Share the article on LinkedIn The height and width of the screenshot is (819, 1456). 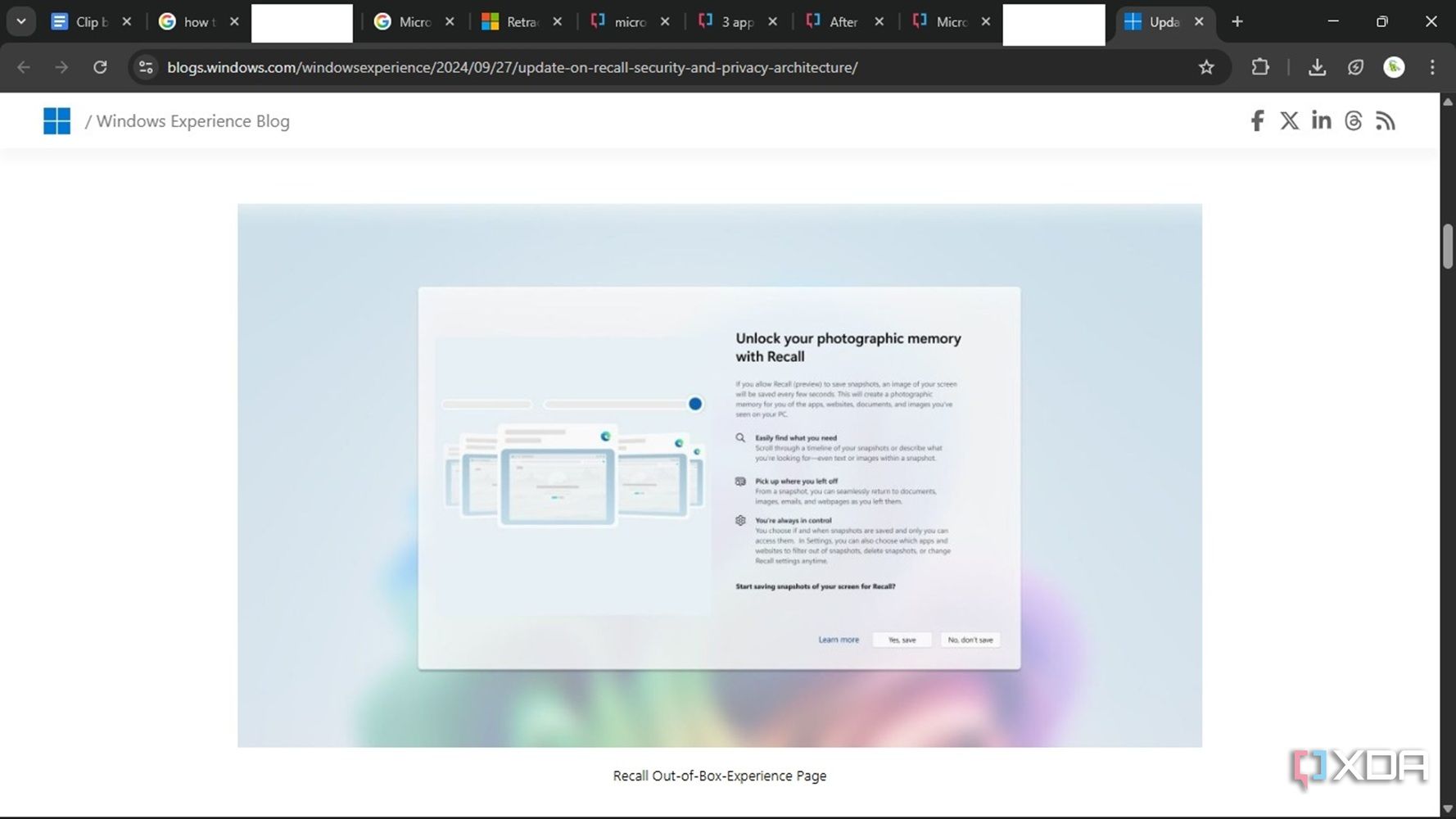pyautogui.click(x=1321, y=120)
